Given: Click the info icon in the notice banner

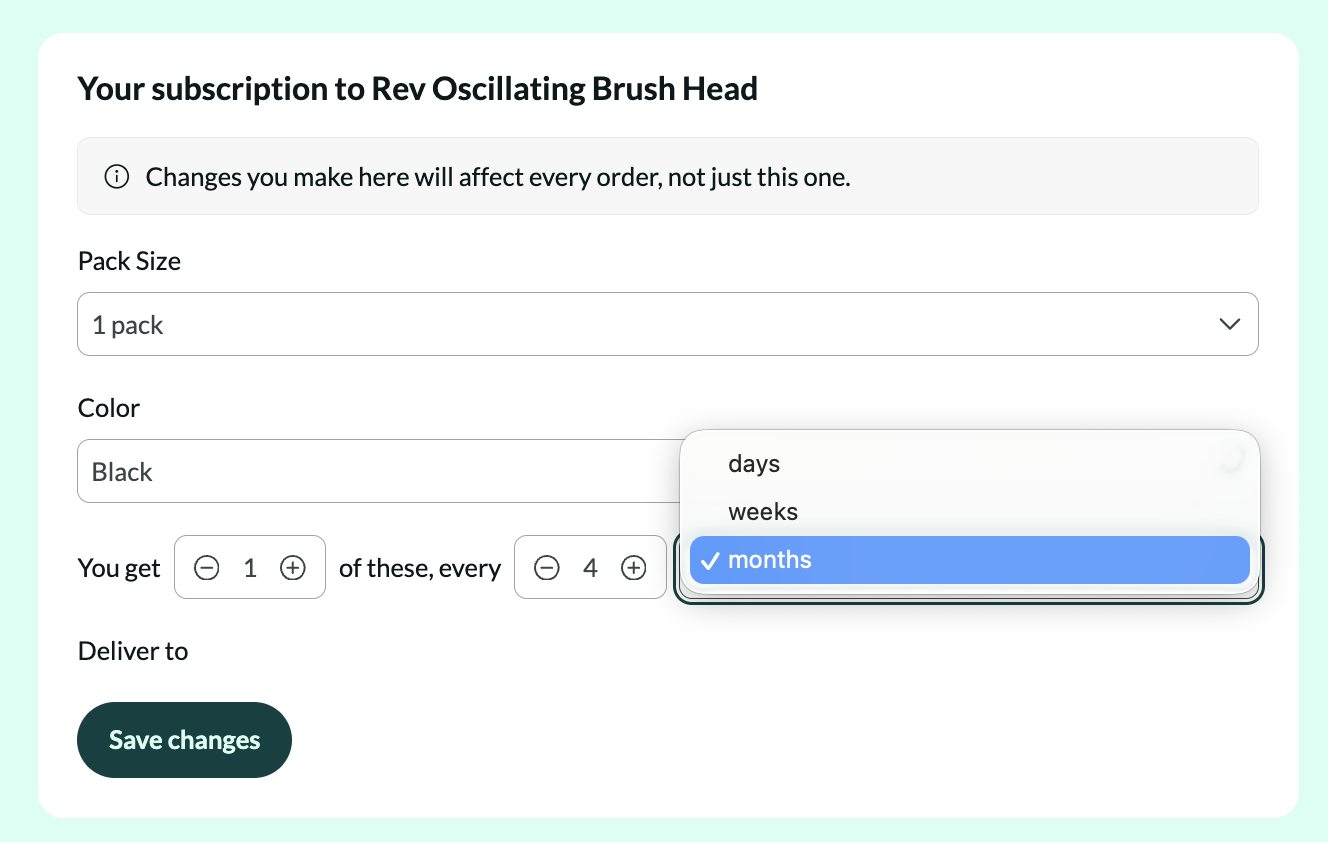Looking at the screenshot, I should pyautogui.click(x=117, y=177).
